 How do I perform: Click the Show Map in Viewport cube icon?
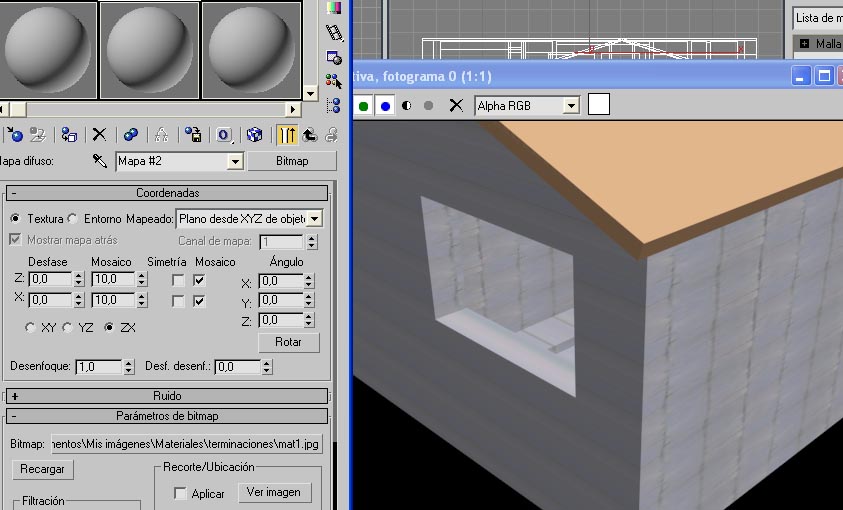[254, 134]
